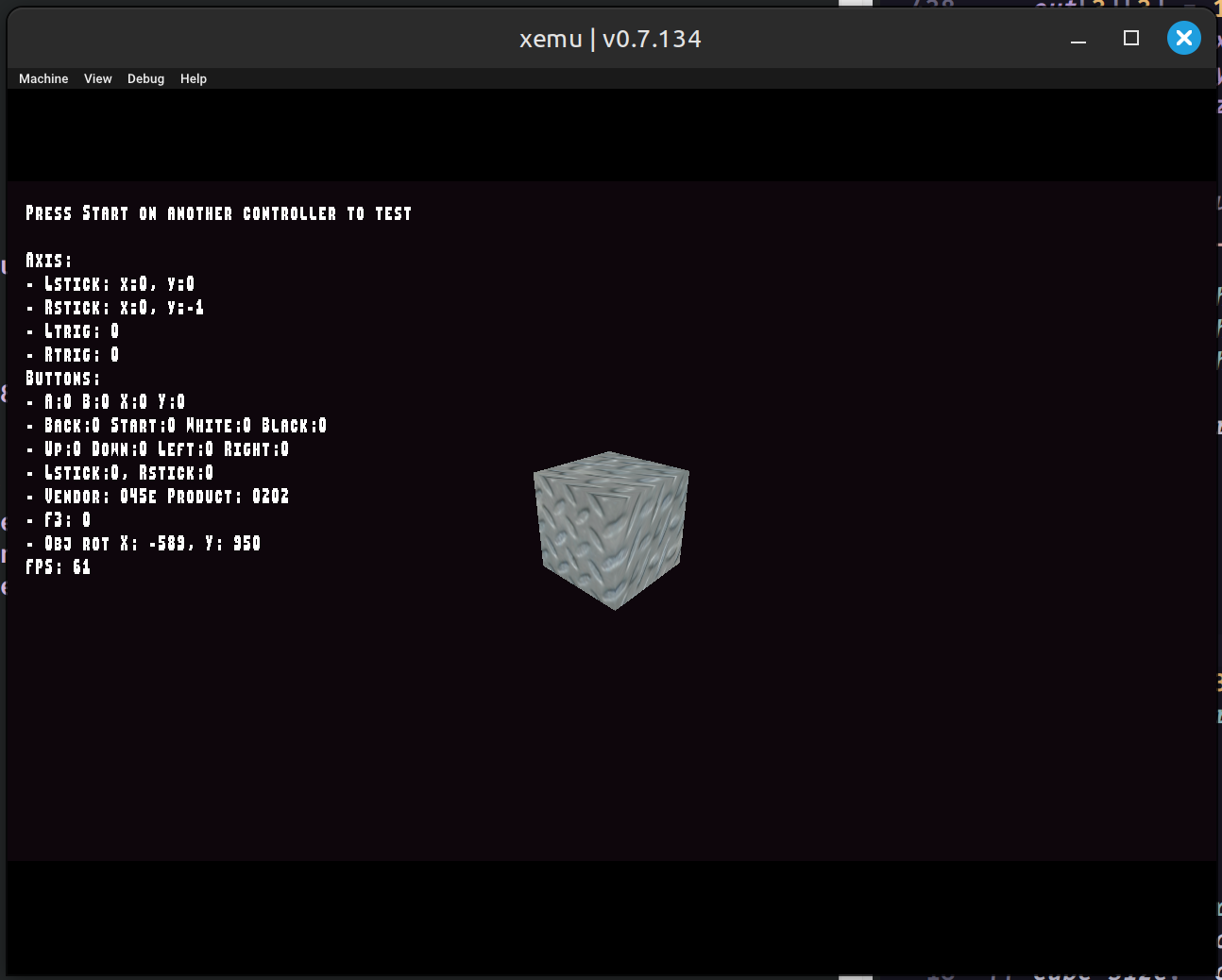Image resolution: width=1222 pixels, height=980 pixels.
Task: Open the View menu
Action: coord(97,78)
